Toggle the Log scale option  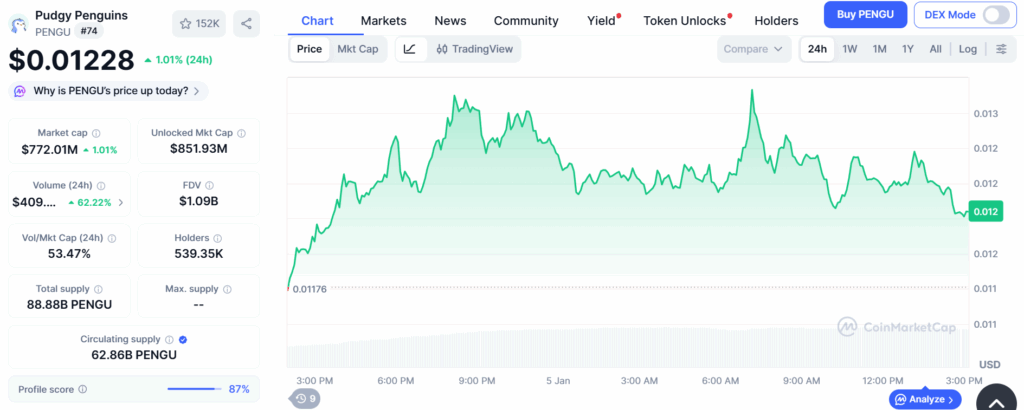[967, 49]
